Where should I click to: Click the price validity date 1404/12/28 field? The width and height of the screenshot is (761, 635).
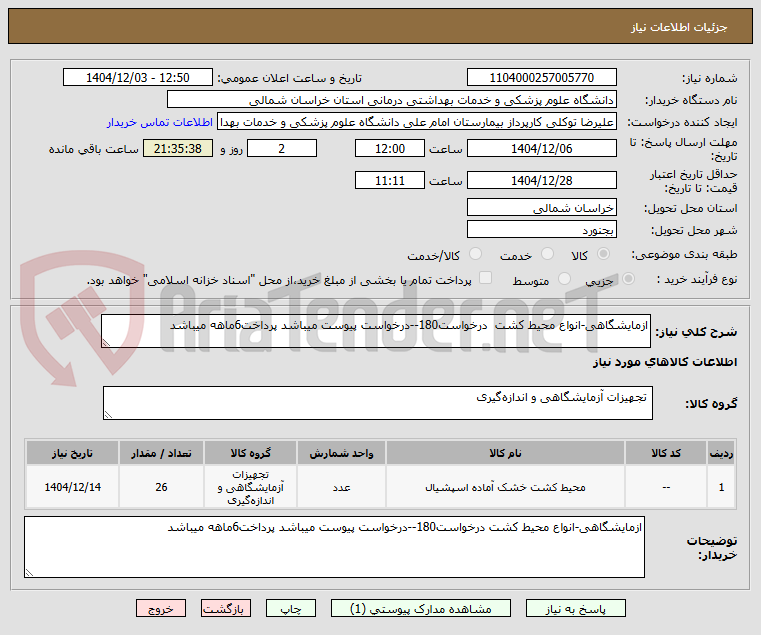542,181
